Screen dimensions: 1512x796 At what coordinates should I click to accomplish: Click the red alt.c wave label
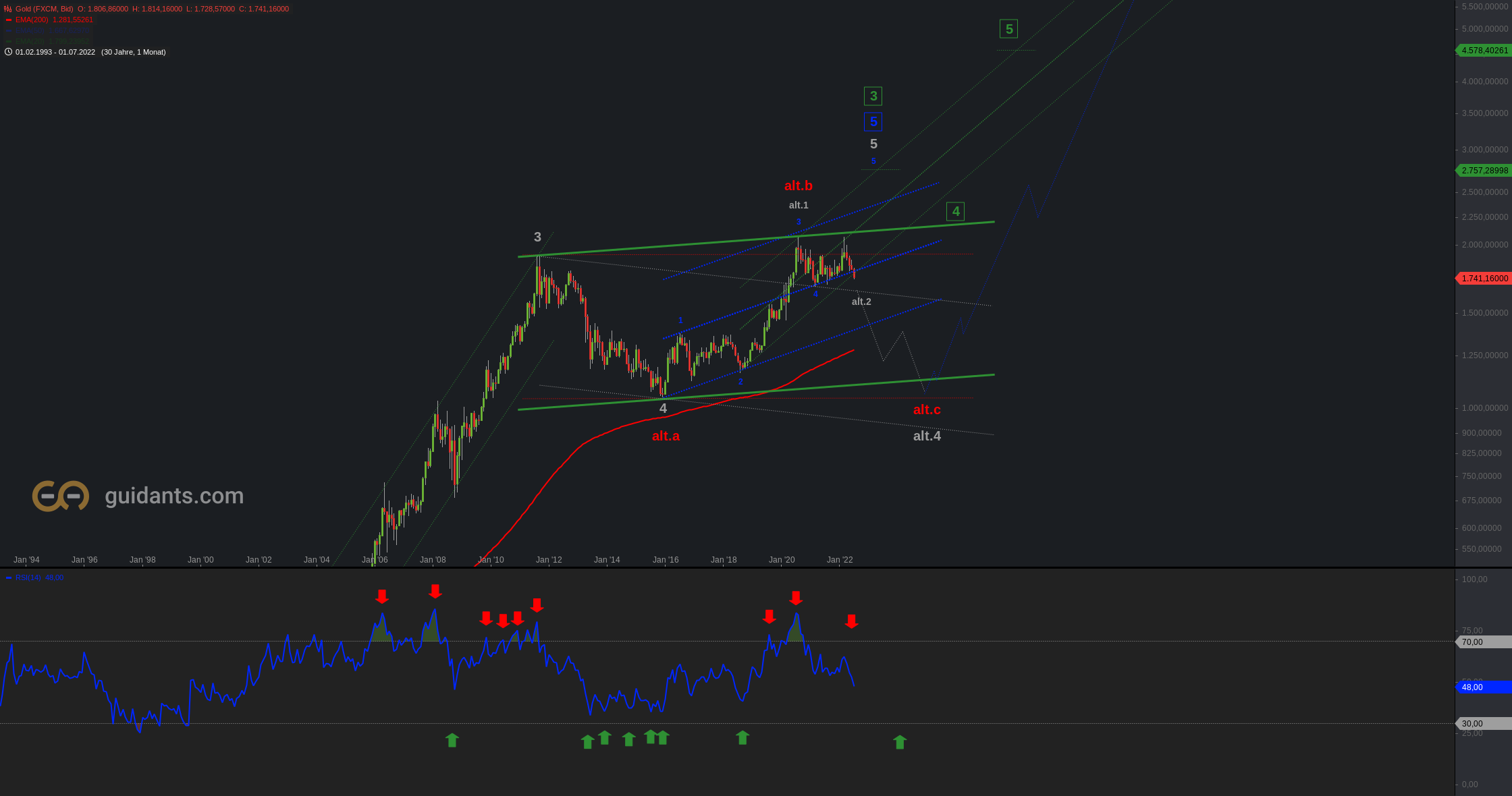926,409
